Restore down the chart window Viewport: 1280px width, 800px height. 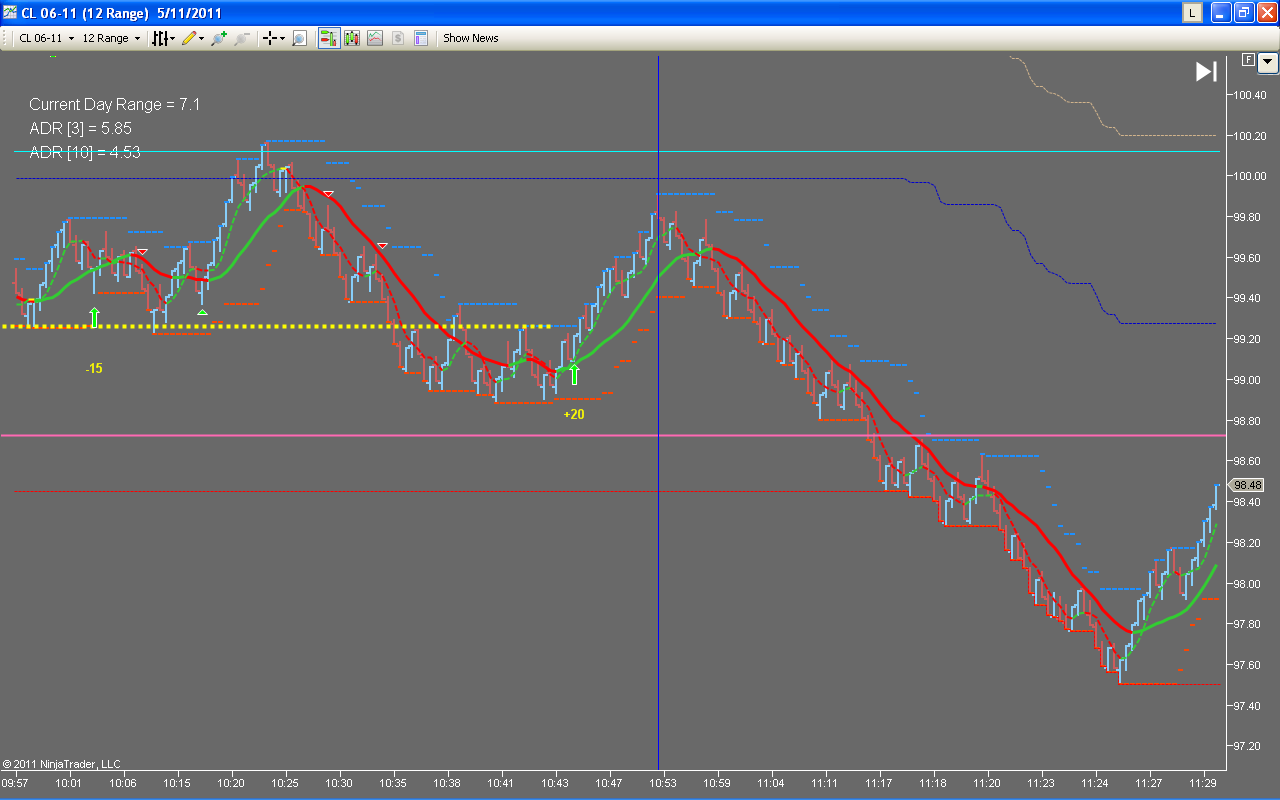pos(1243,12)
